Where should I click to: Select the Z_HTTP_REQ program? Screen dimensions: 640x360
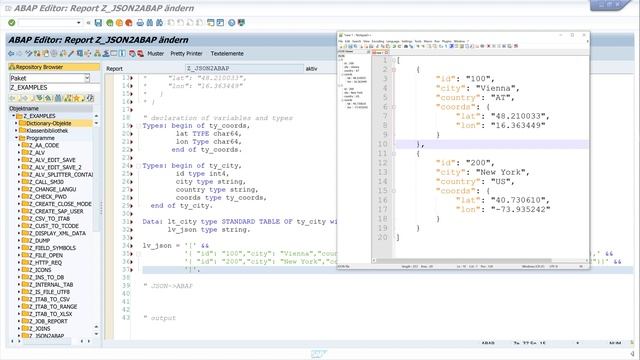[x=45, y=263]
